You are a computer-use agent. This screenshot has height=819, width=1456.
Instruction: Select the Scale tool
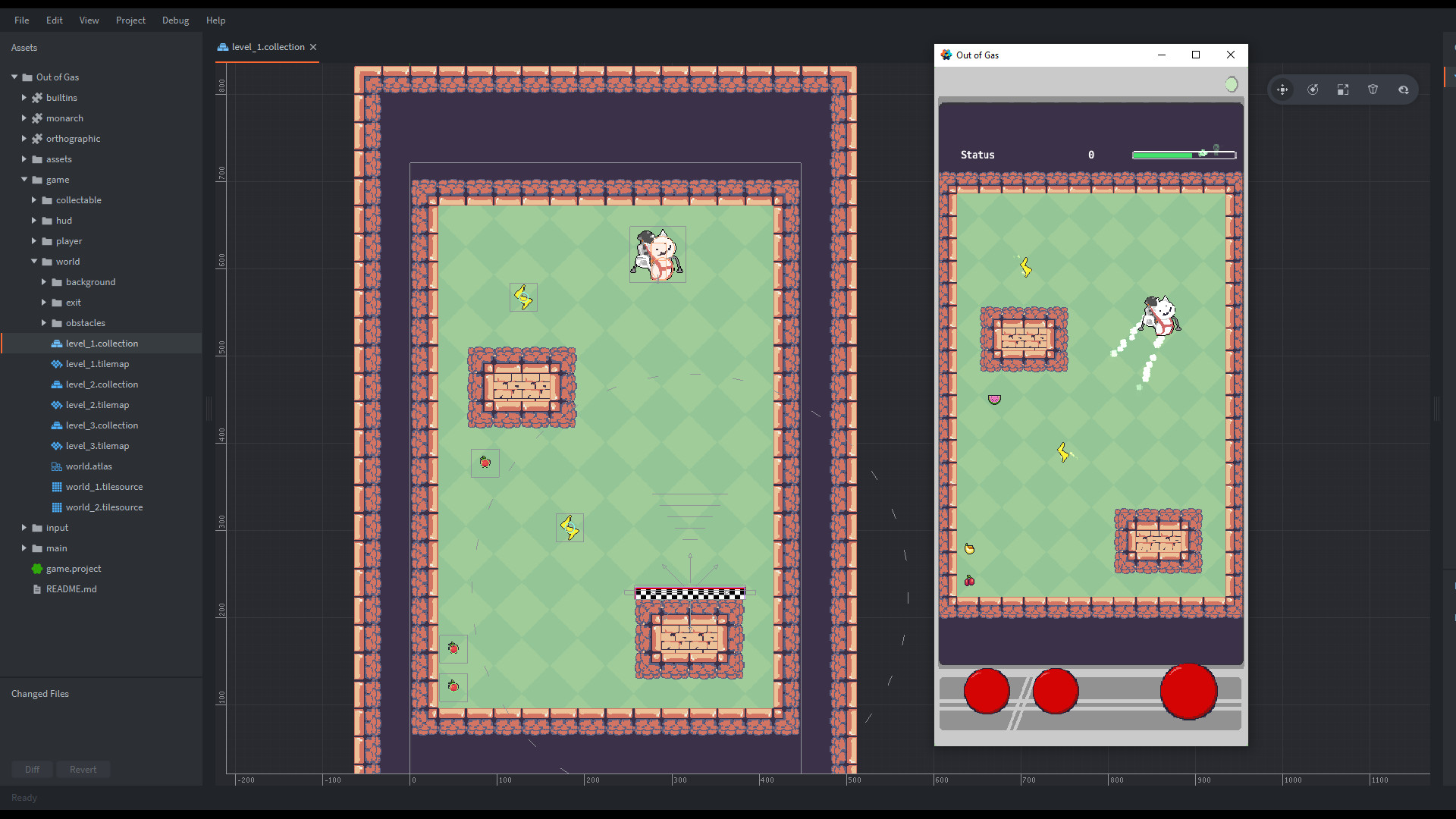(x=1343, y=89)
